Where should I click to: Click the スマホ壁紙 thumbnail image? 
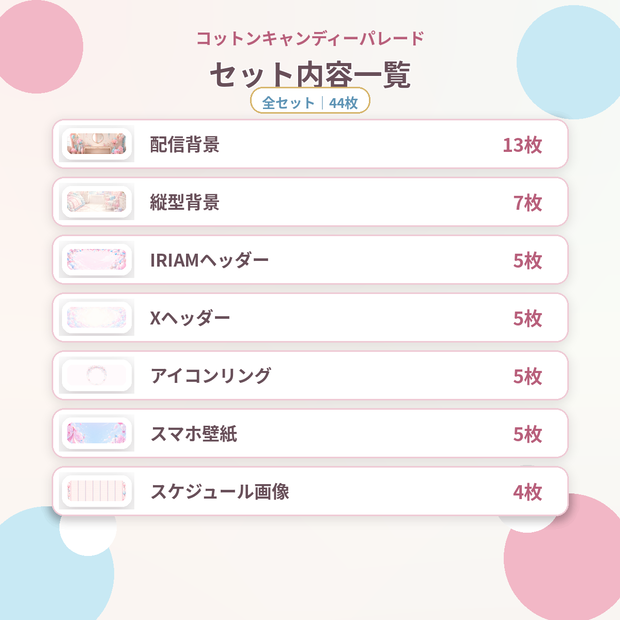[96, 433]
